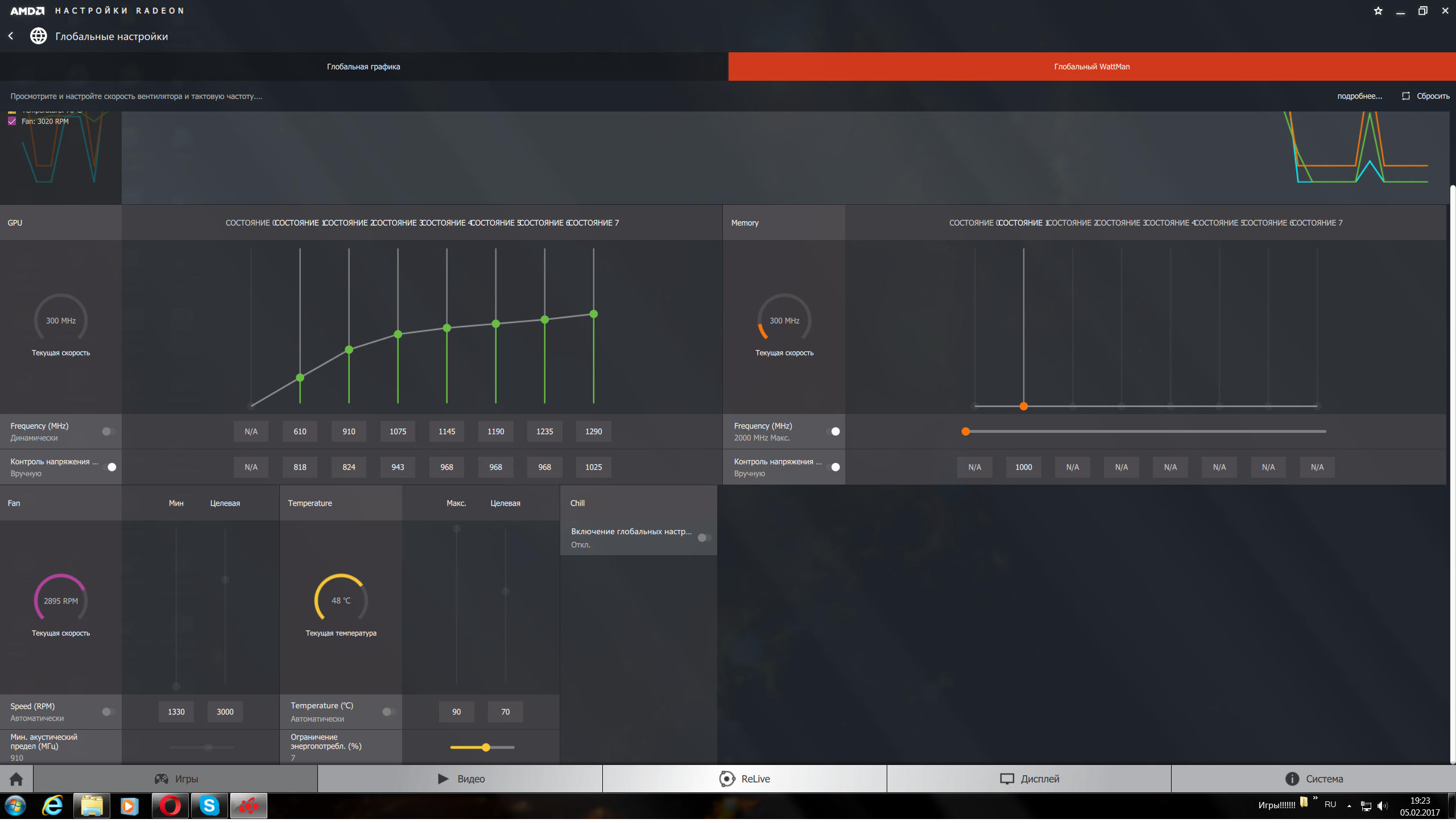Image resolution: width=1456 pixels, height=823 pixels.
Task: Click the star favorite icon
Action: click(x=1378, y=11)
